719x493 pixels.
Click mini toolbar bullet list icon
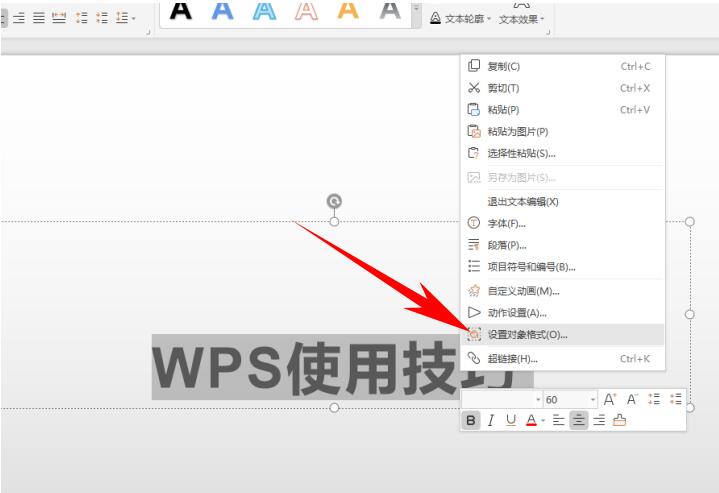(676, 399)
